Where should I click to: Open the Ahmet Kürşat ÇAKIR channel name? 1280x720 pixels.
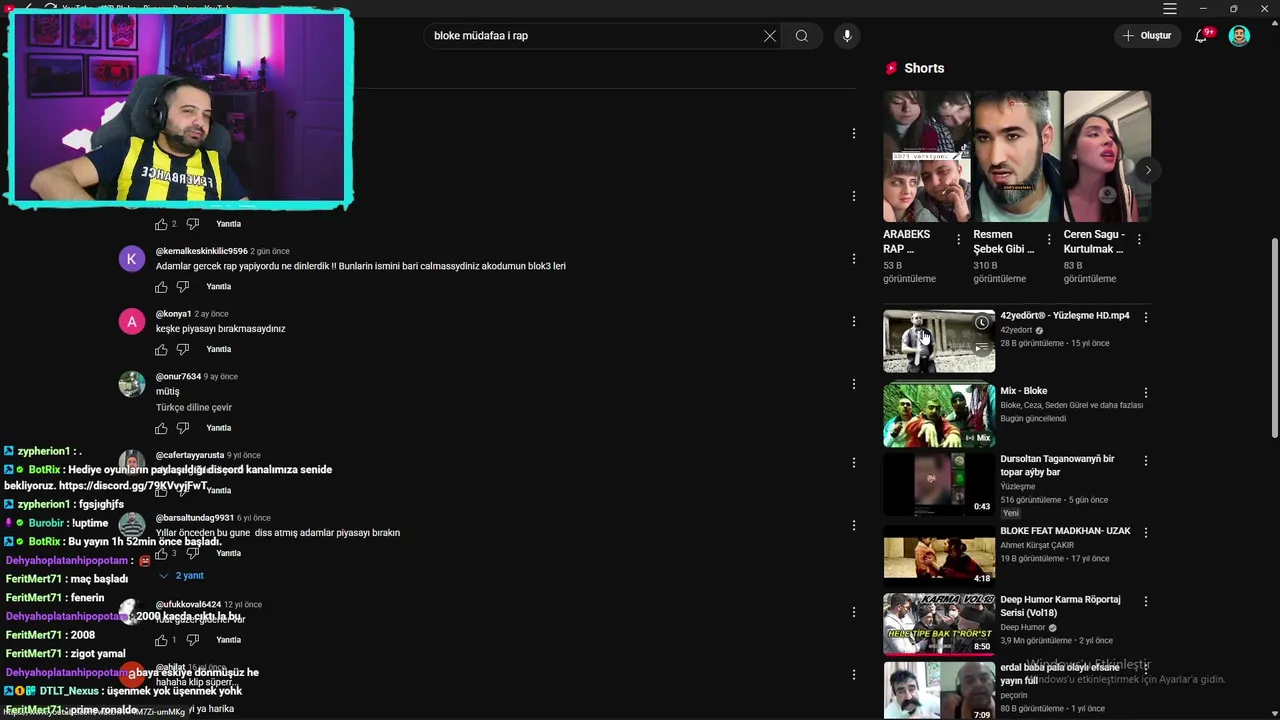(x=1037, y=545)
